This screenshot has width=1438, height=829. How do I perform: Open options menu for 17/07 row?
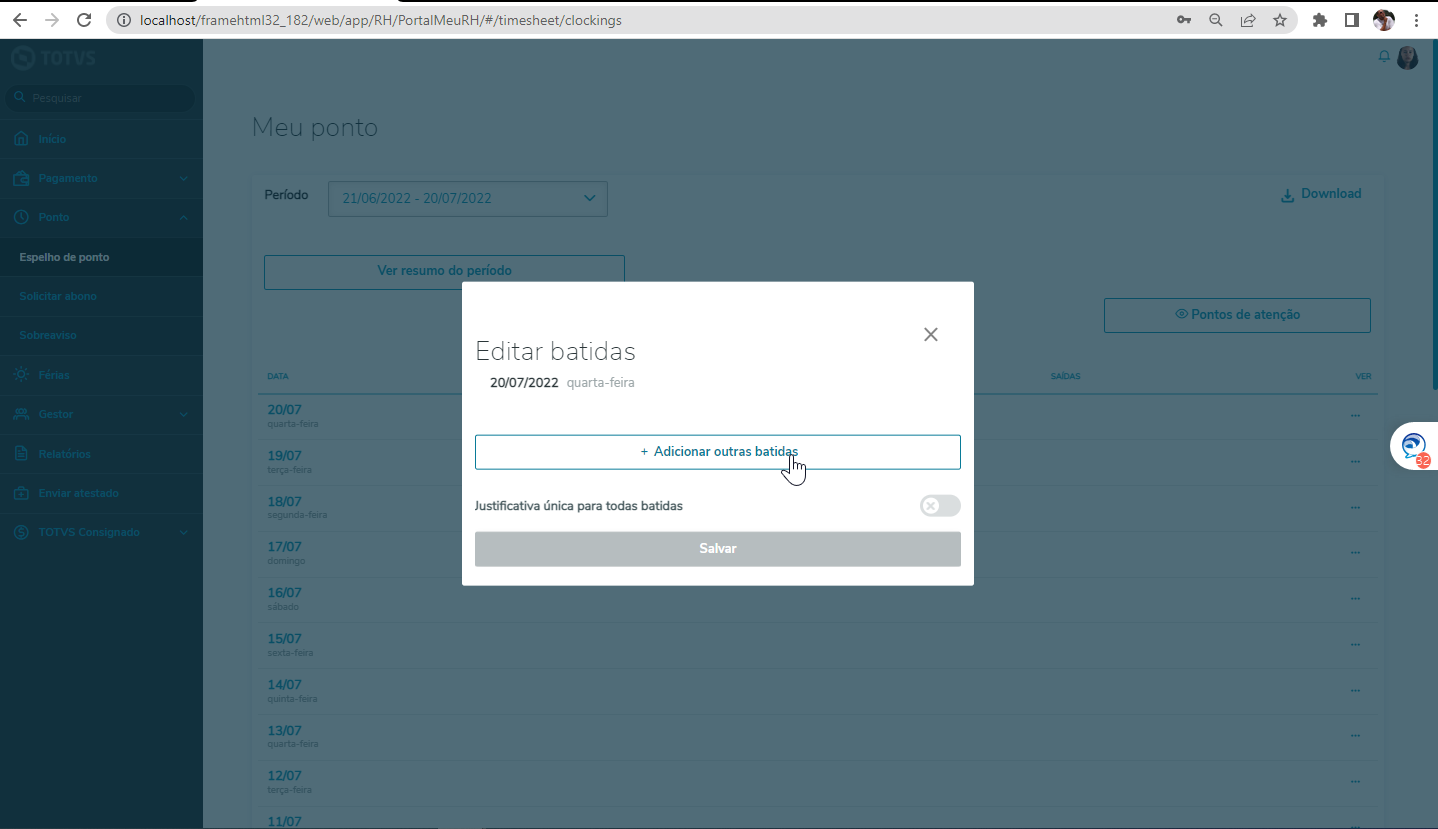tap(1355, 552)
